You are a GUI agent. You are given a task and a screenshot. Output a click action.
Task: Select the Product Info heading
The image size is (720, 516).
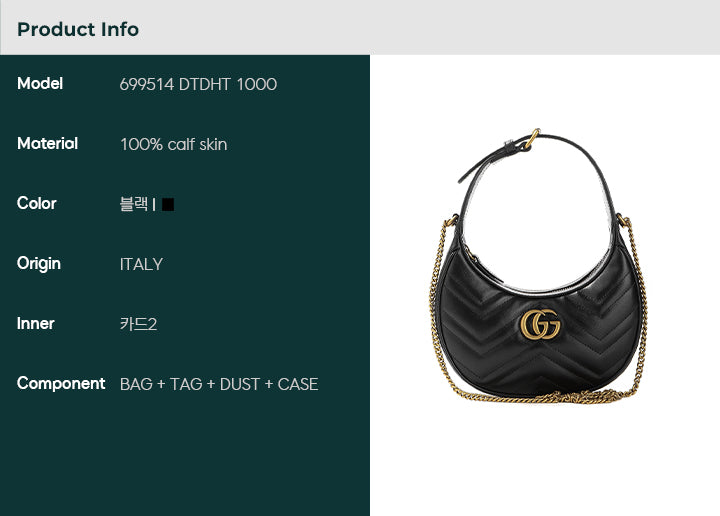pyautogui.click(x=78, y=29)
